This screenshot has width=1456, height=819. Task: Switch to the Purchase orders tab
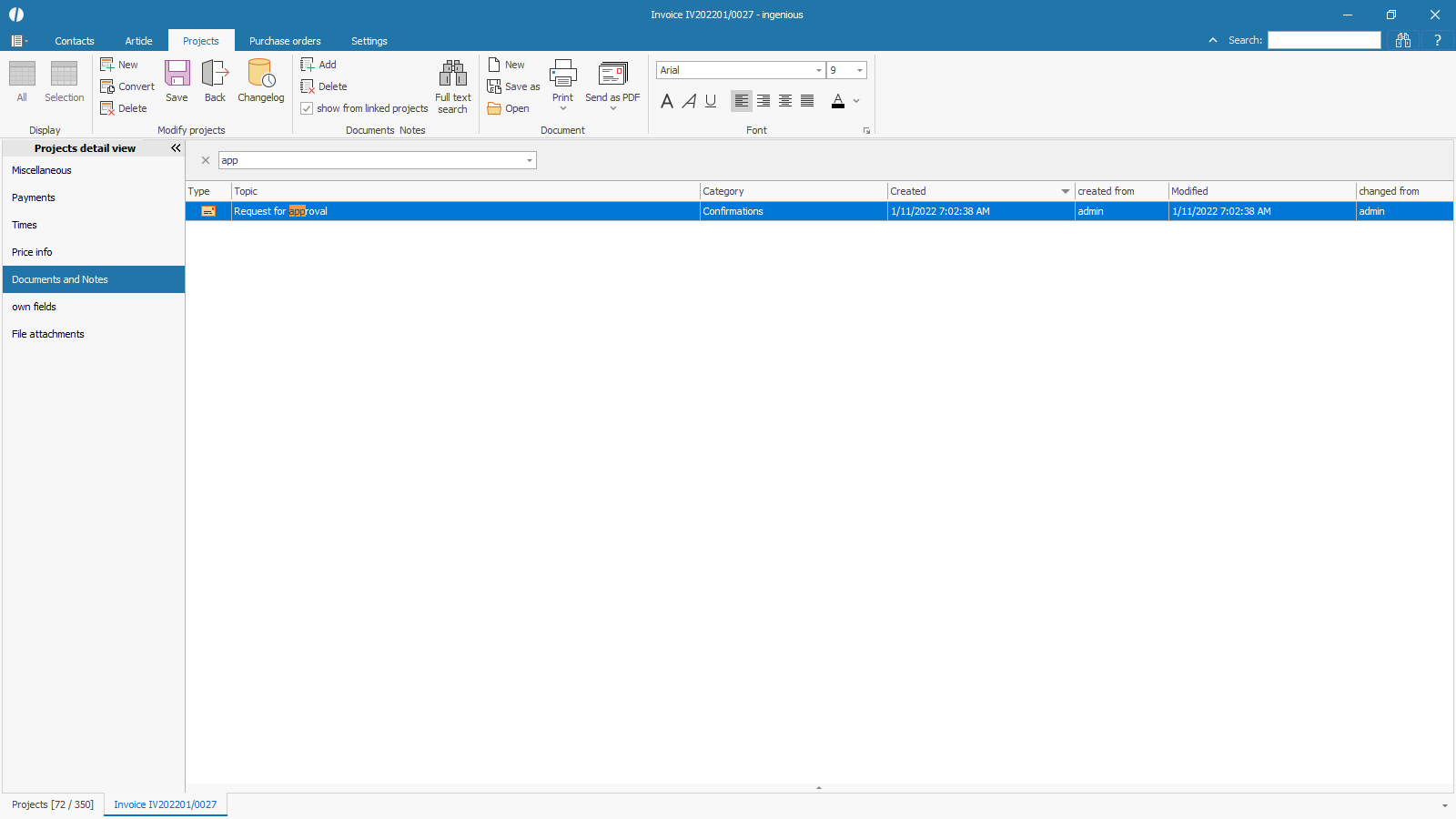click(285, 41)
